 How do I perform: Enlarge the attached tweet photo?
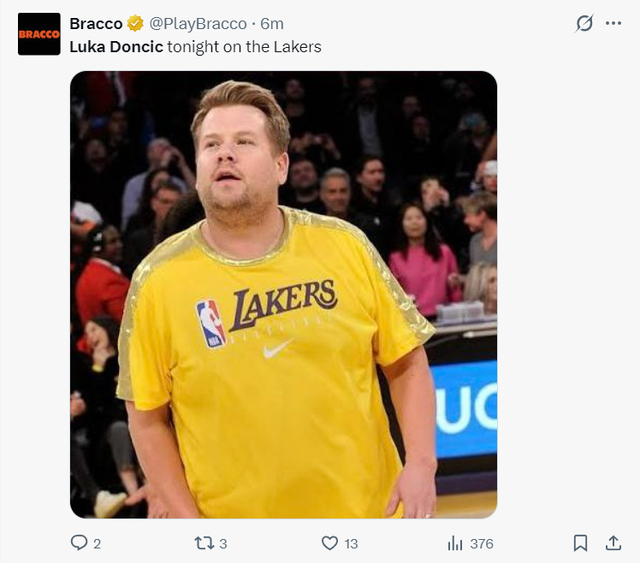coord(283,294)
